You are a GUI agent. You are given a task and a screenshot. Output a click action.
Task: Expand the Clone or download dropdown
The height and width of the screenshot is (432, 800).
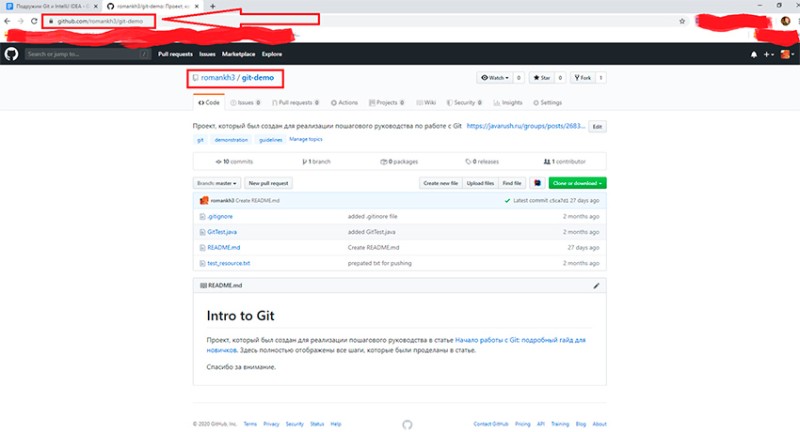[578, 183]
